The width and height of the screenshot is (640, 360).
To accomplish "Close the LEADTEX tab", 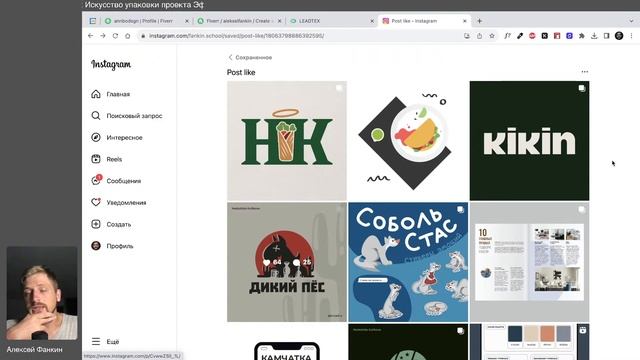I will point(372,21).
